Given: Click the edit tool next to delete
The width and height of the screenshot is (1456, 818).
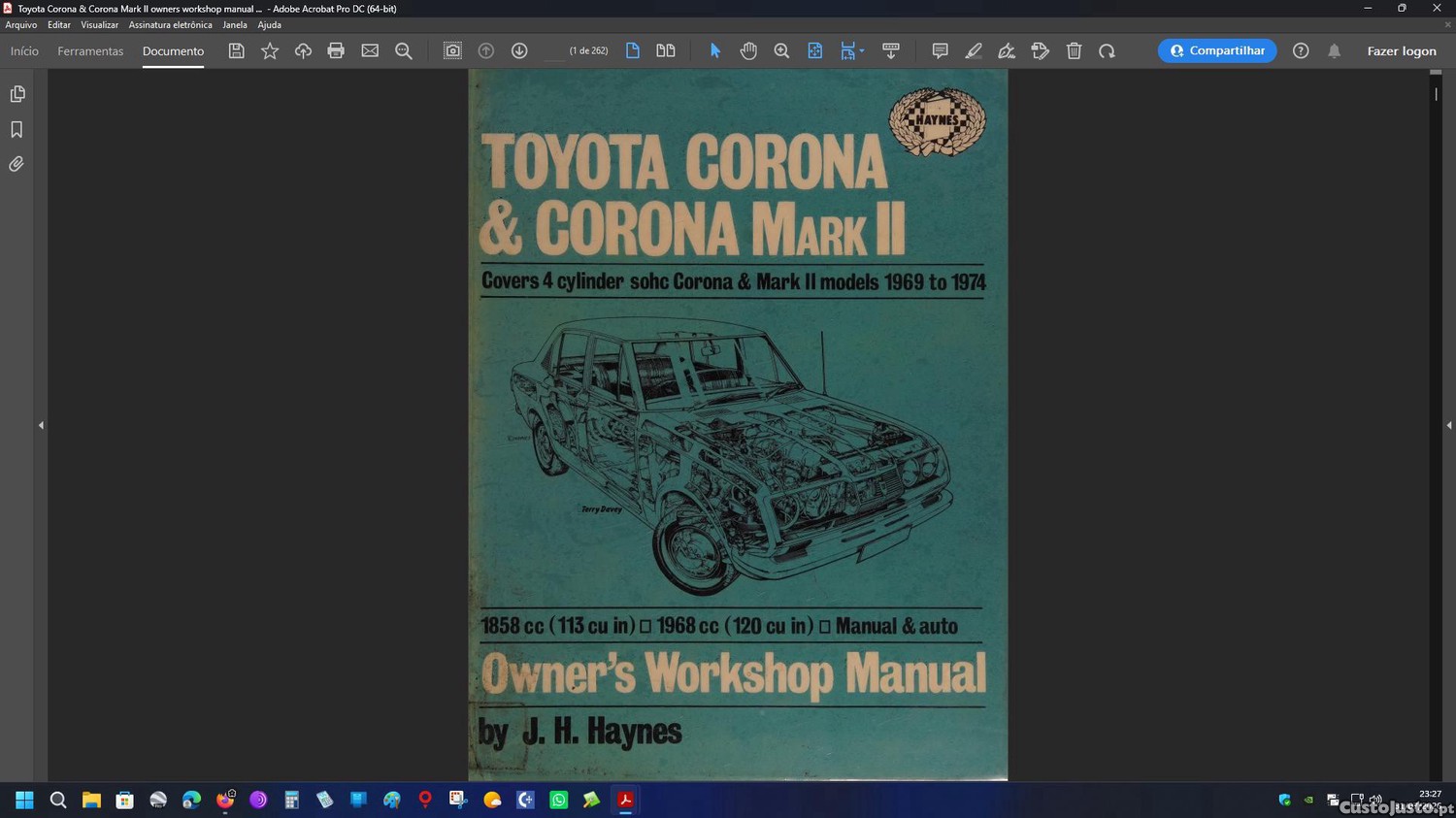Looking at the screenshot, I should (1041, 50).
